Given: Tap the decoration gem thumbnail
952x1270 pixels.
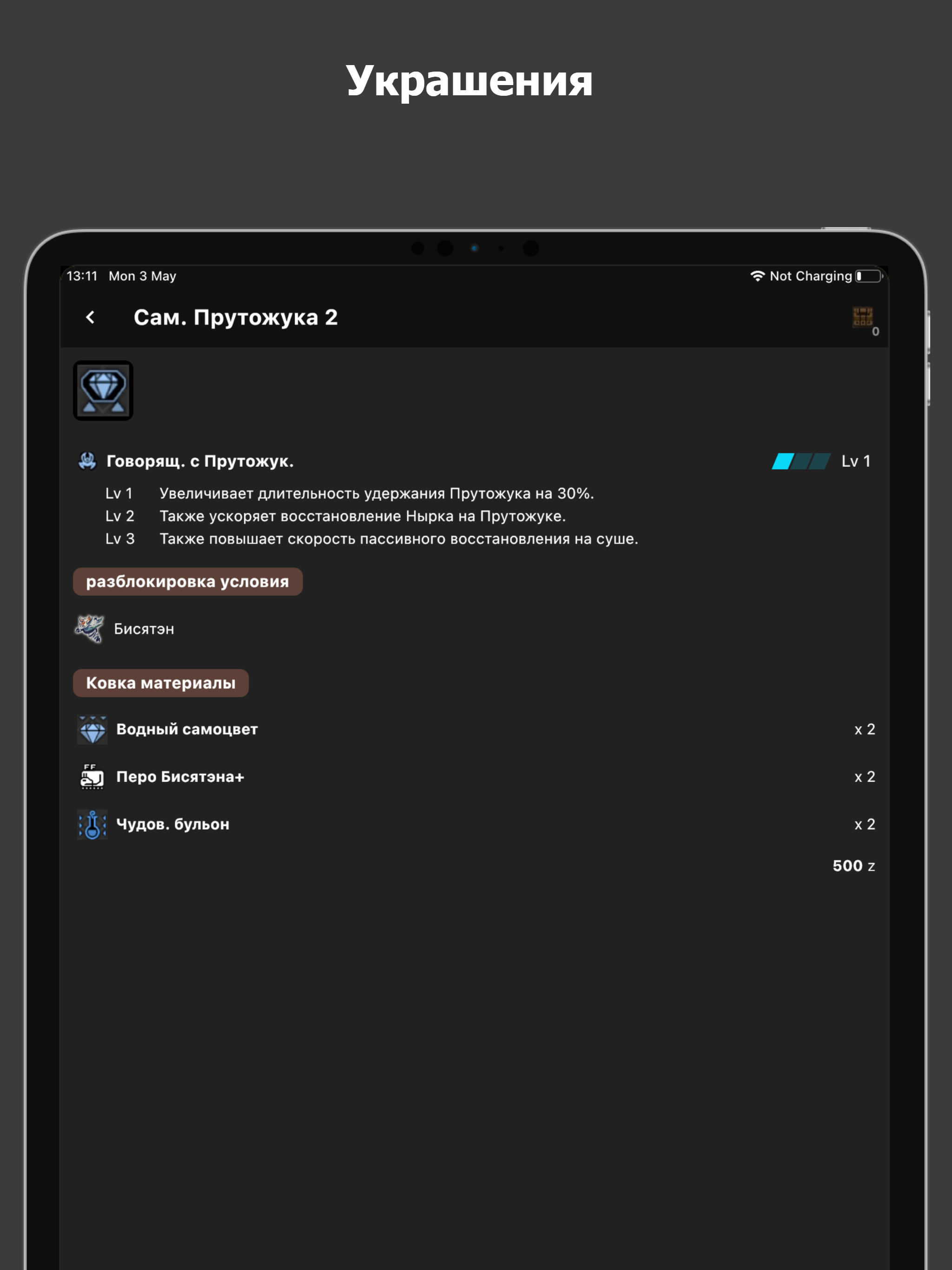Looking at the screenshot, I should click(103, 390).
